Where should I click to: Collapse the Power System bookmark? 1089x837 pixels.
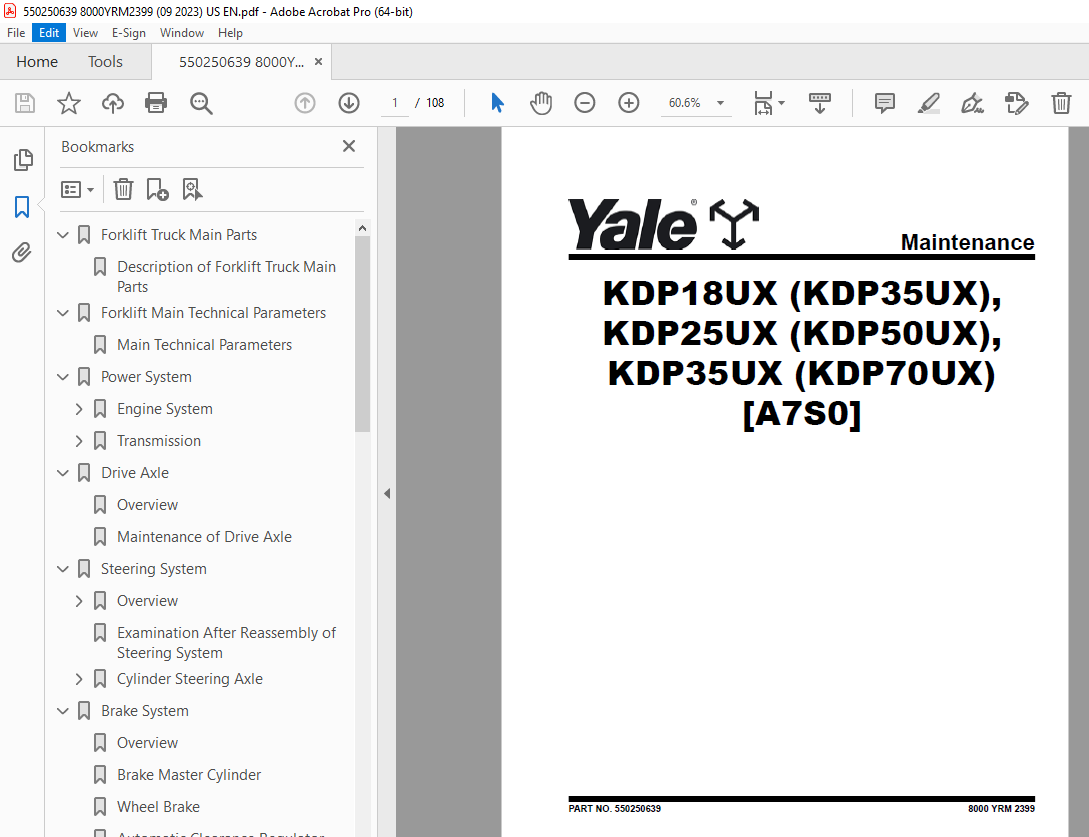coord(63,376)
